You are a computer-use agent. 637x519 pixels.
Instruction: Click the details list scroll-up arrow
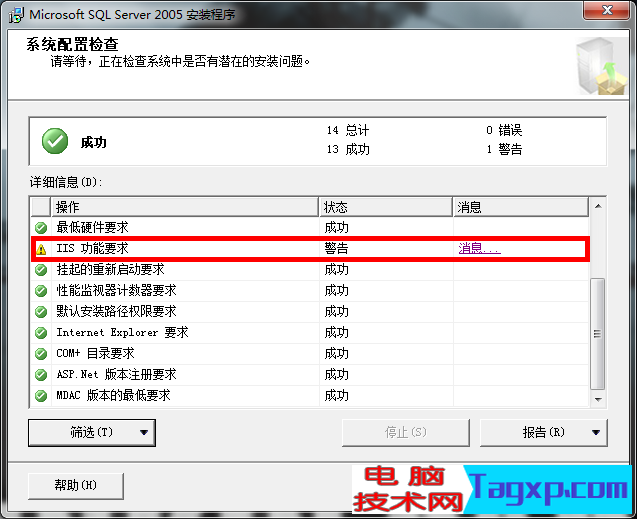point(598,206)
